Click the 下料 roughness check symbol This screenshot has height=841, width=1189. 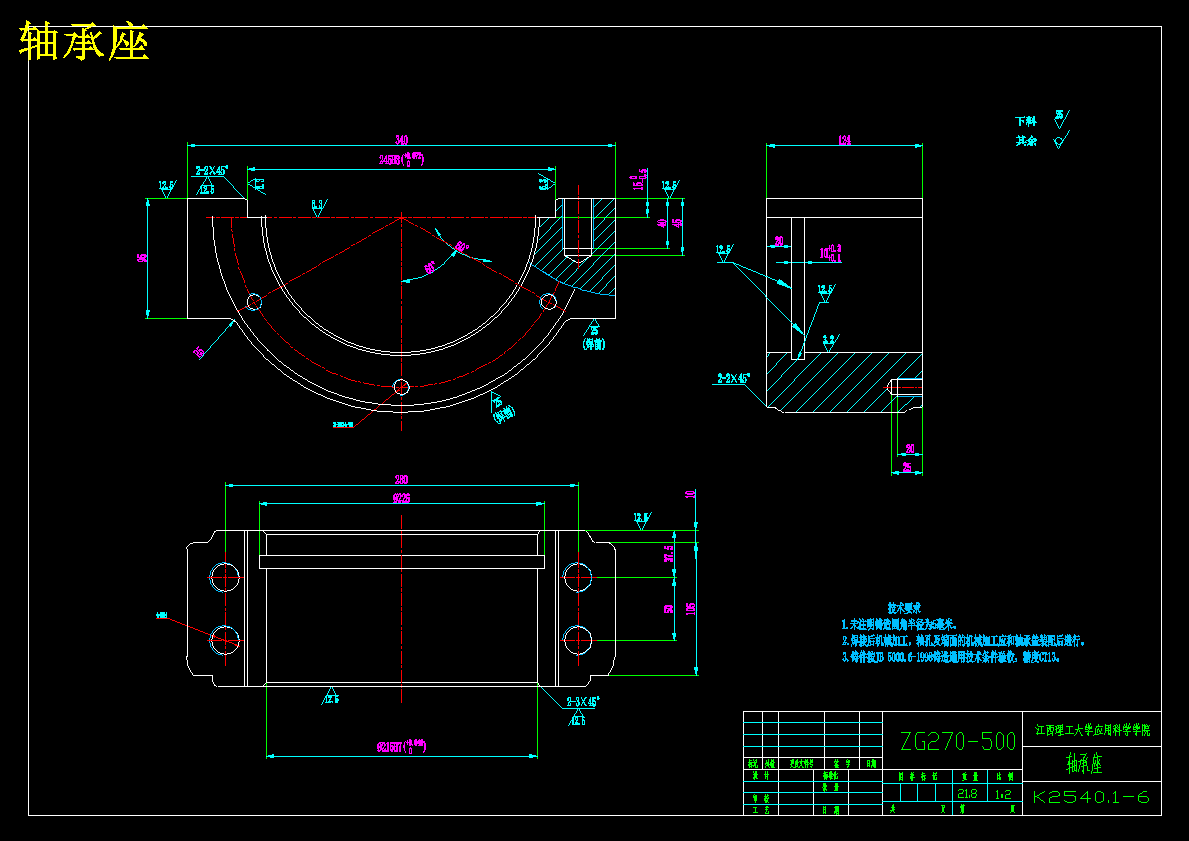coord(1062,119)
